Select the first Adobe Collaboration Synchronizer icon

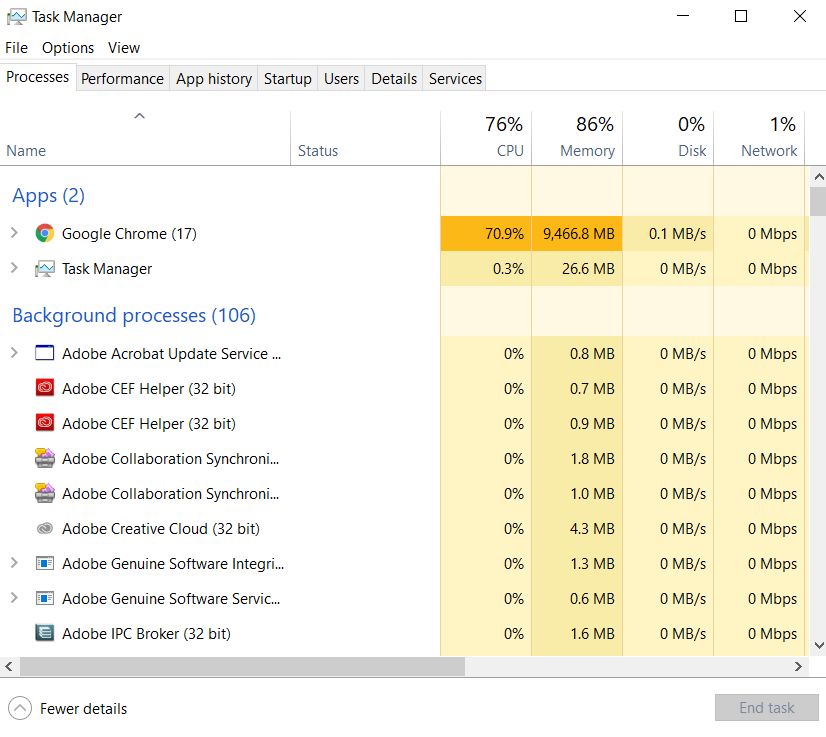[44, 459]
